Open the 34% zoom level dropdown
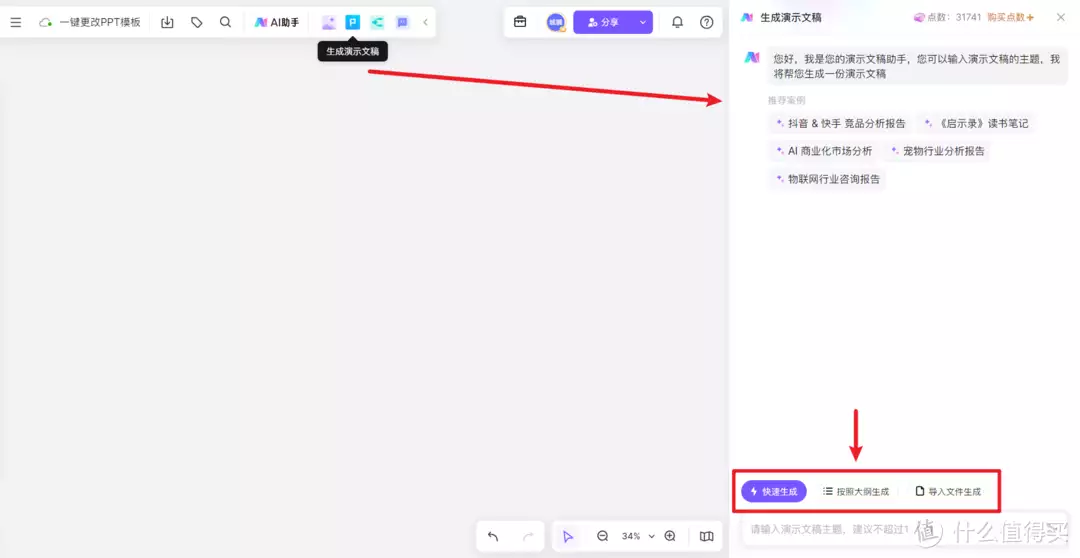1080x558 pixels. tap(638, 536)
